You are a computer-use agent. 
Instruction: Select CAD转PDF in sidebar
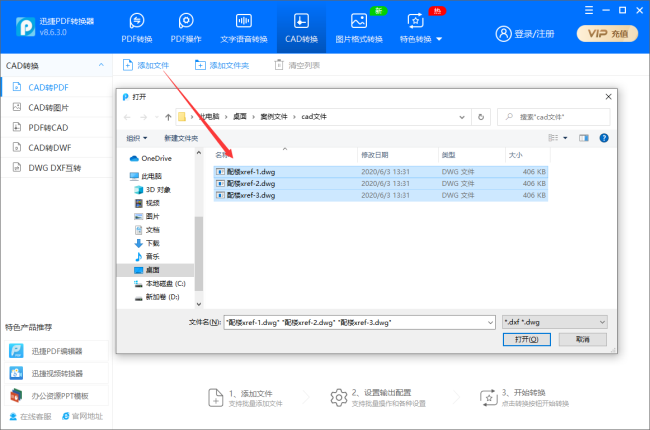(x=56, y=87)
